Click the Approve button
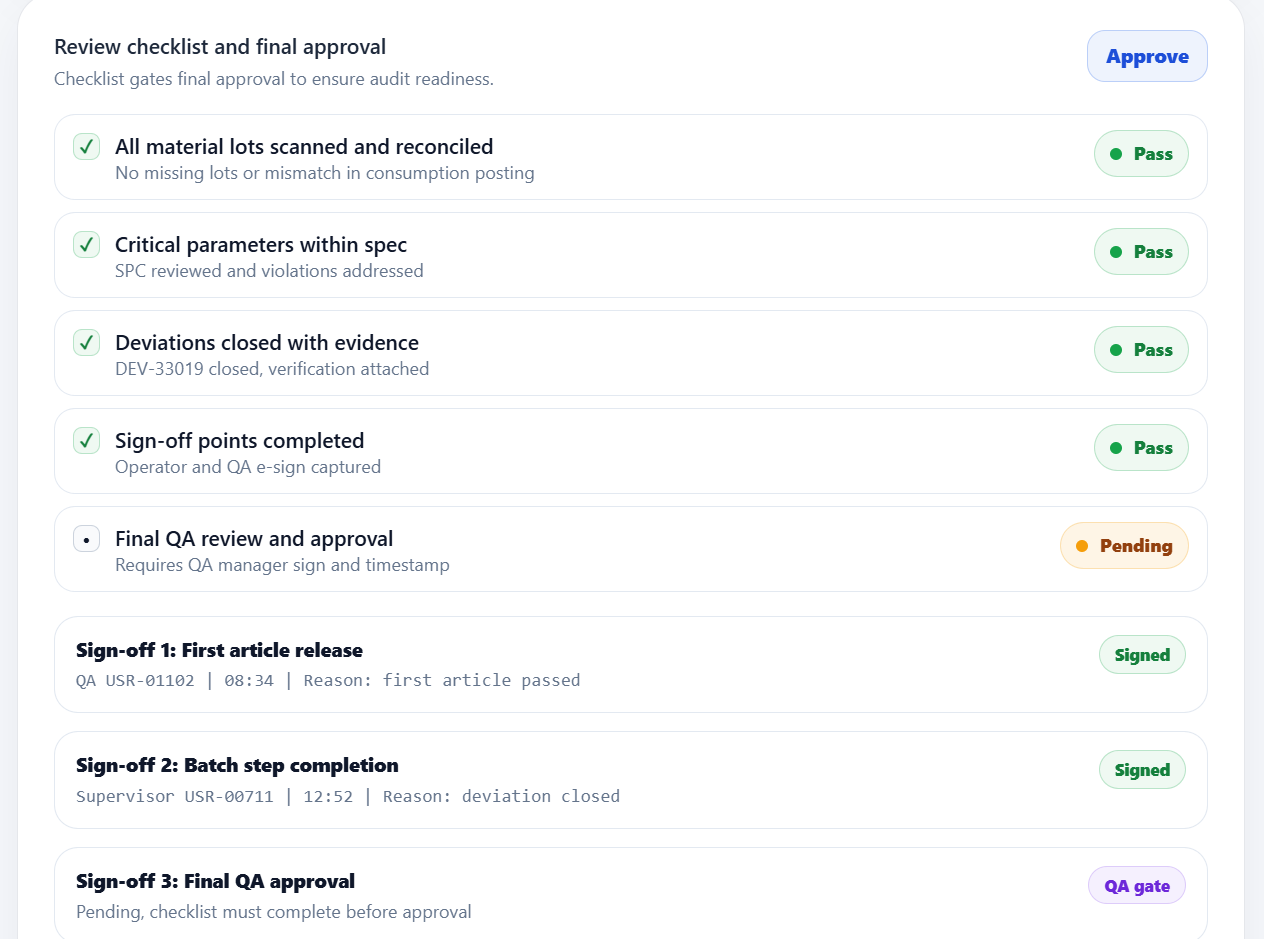1264x939 pixels. point(1147,56)
